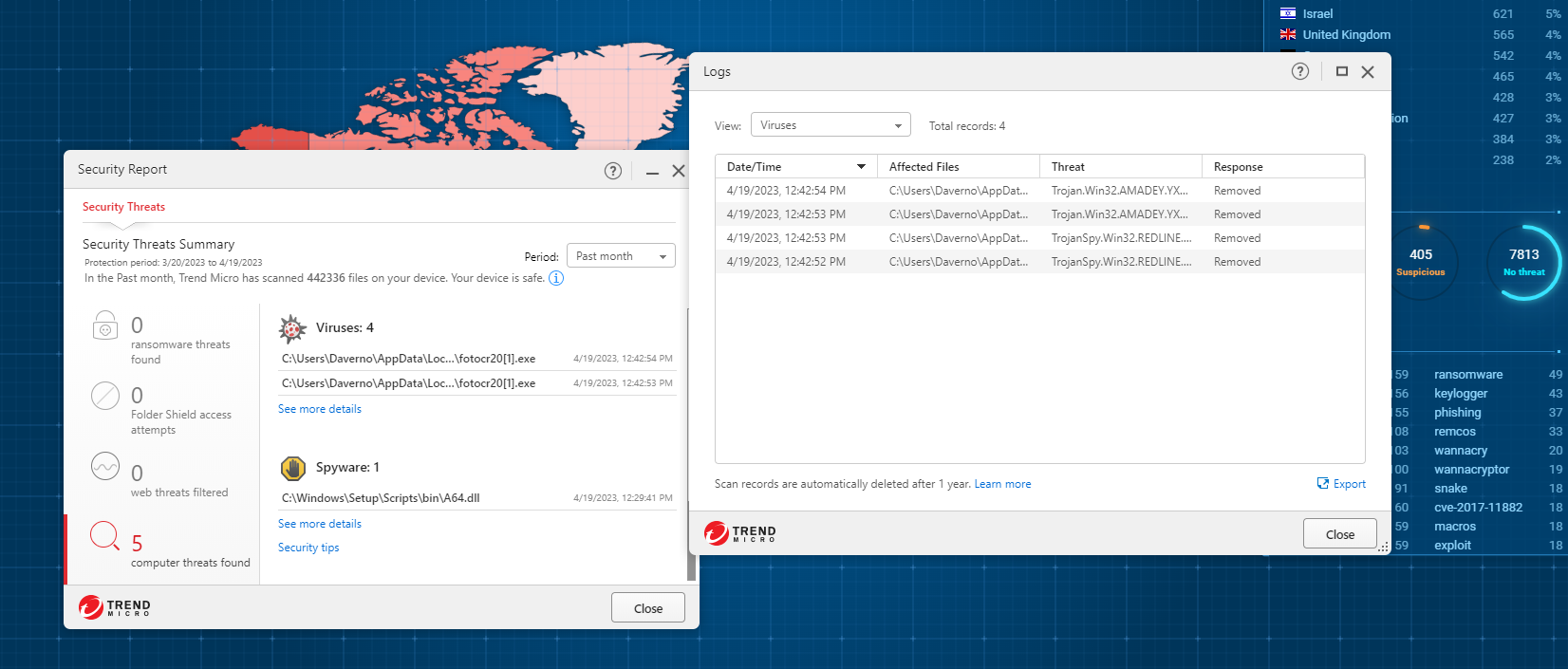
Task: Click the Export icon in Logs window
Action: click(1323, 483)
